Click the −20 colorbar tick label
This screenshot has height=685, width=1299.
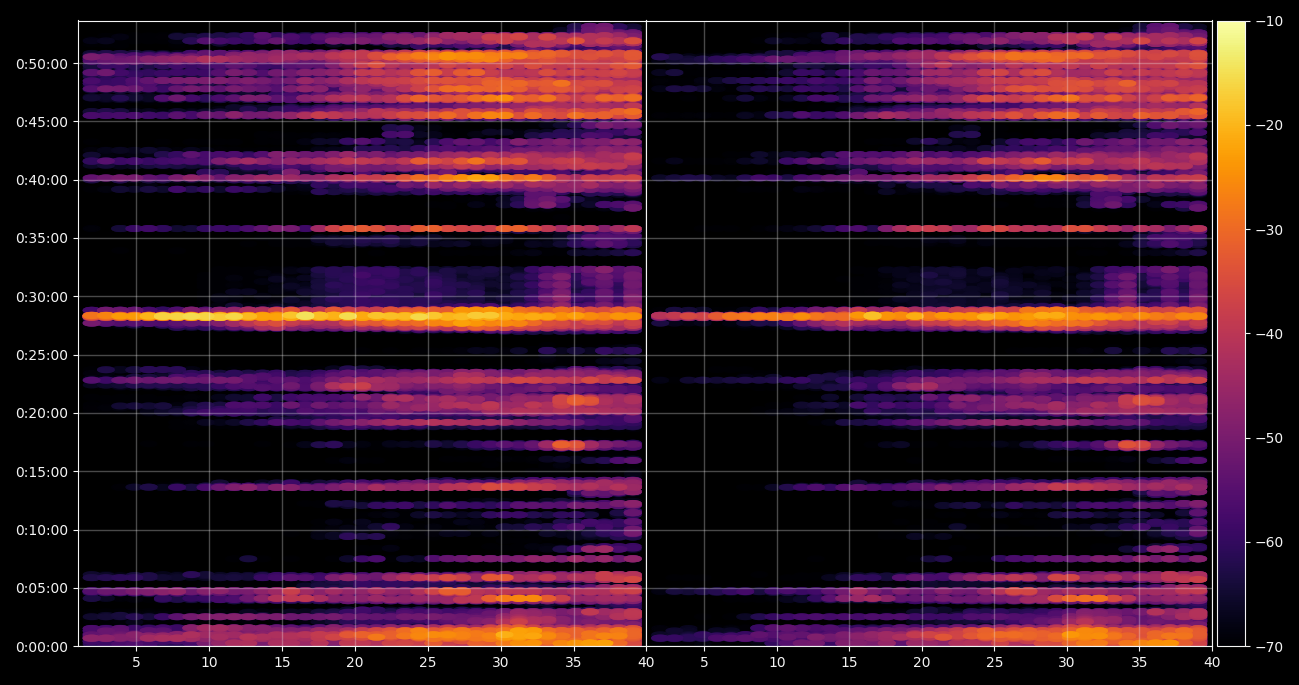point(1268,125)
